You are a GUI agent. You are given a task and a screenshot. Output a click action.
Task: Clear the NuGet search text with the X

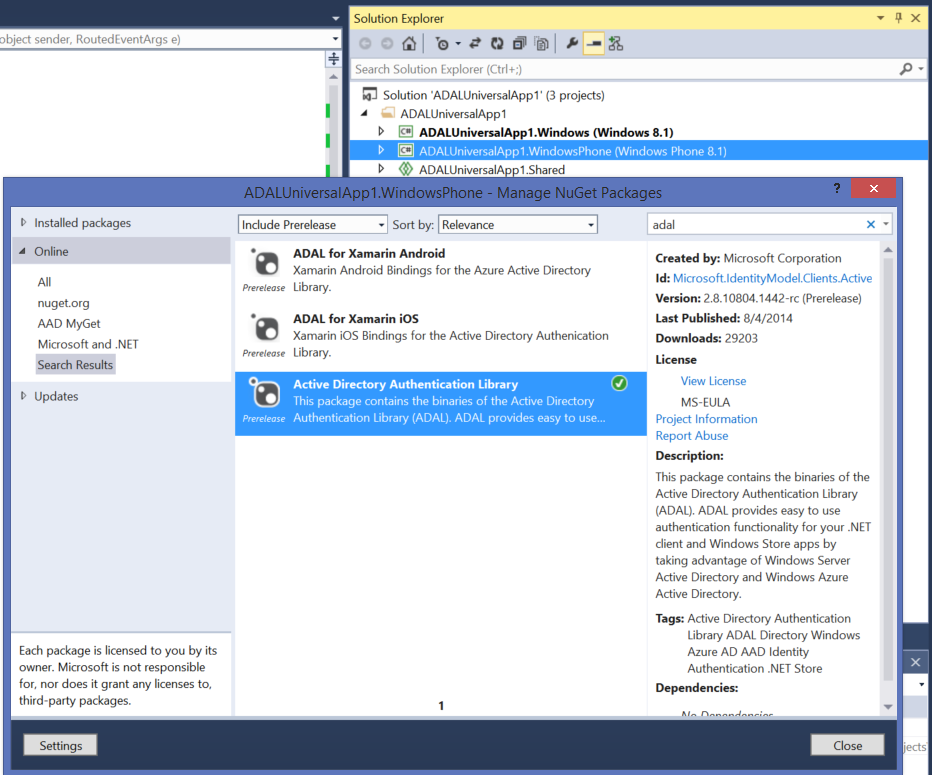871,224
